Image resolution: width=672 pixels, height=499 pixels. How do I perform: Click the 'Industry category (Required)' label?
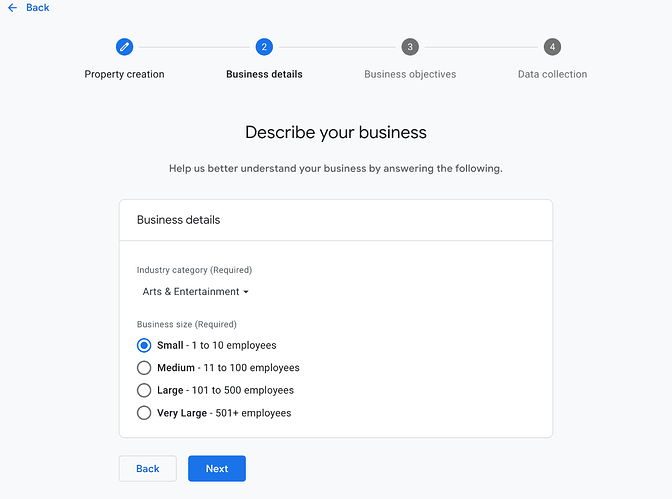(195, 270)
